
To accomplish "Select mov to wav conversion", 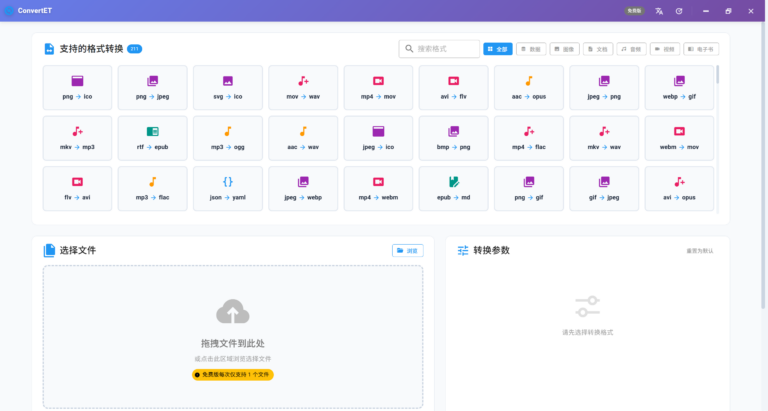I will (x=303, y=88).
